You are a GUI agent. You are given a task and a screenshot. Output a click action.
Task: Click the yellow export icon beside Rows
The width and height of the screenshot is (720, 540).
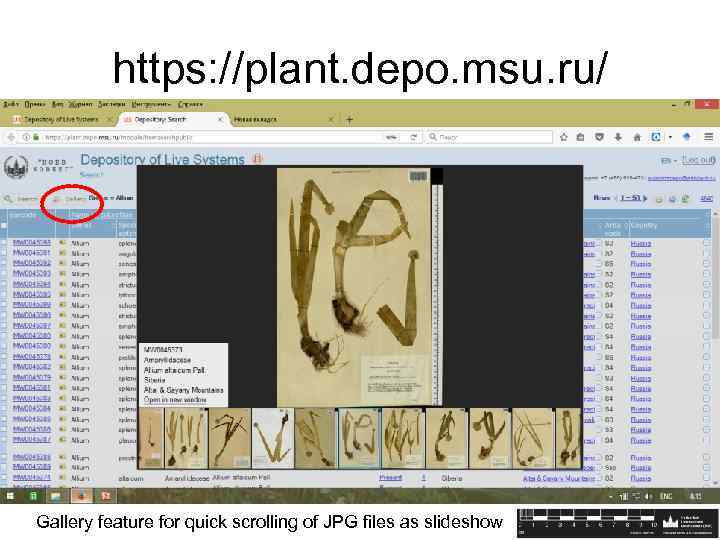point(659,199)
